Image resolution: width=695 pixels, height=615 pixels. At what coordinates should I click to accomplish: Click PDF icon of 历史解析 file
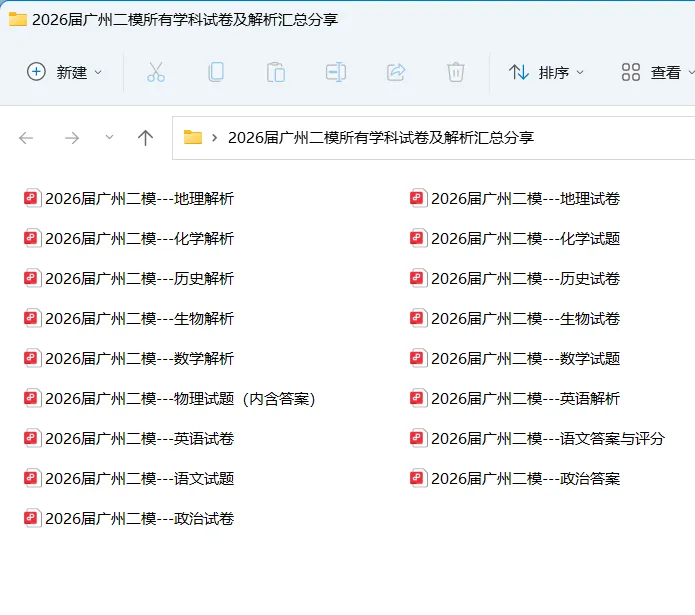tap(32, 278)
